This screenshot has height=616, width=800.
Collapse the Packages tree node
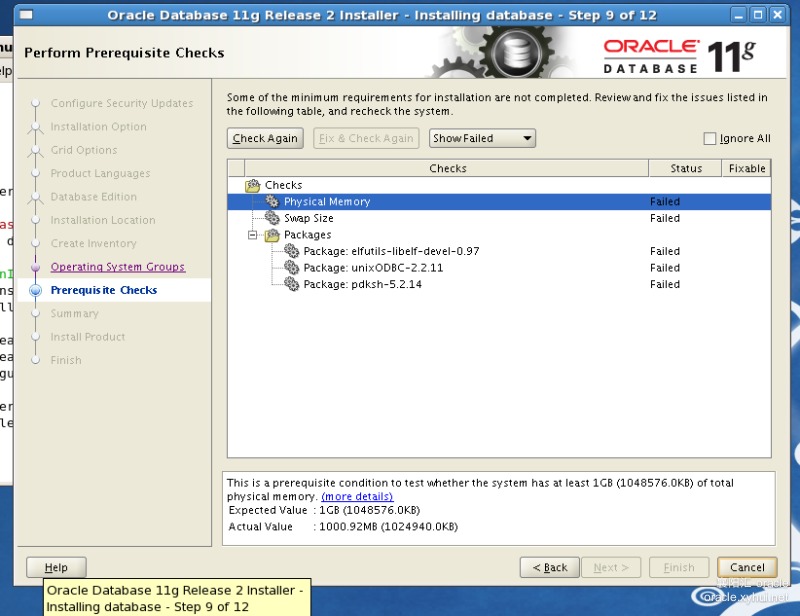pos(253,235)
